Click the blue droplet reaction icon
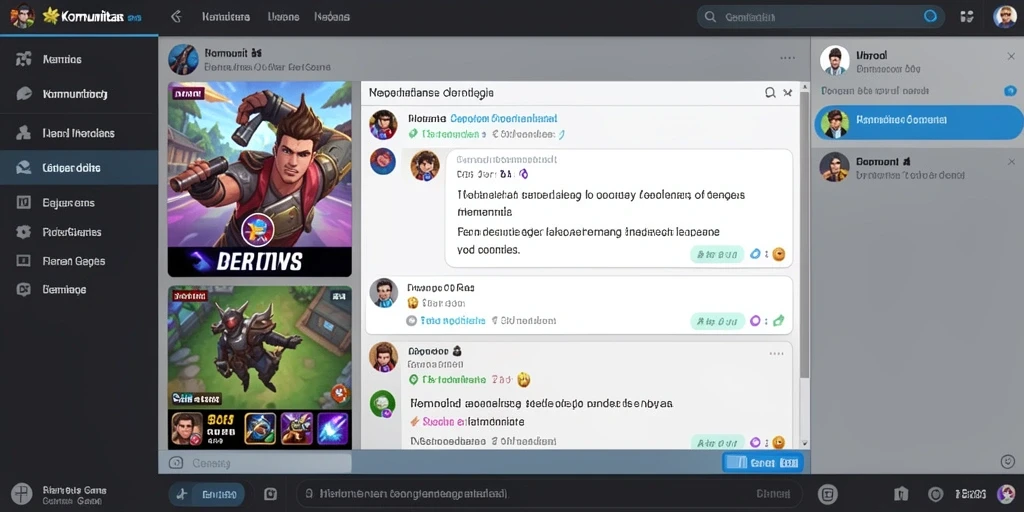The height and width of the screenshot is (512, 1024). click(x=756, y=254)
